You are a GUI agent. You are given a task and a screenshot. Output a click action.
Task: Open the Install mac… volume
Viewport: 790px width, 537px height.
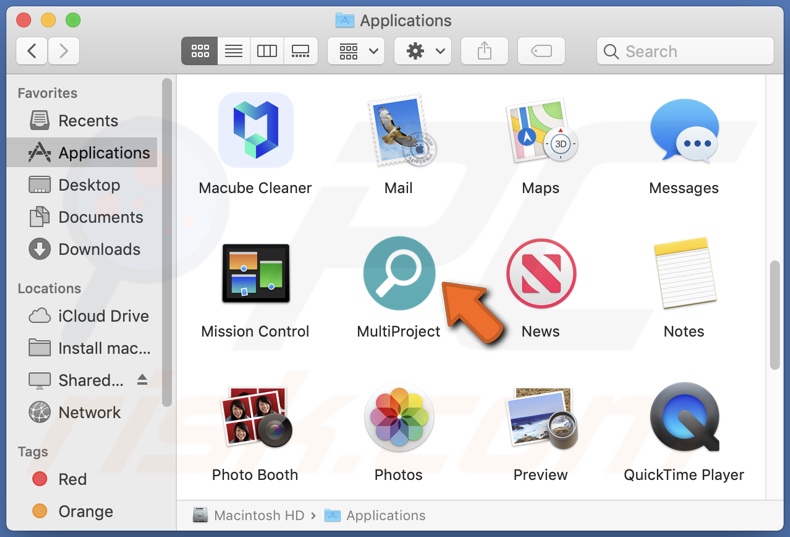(x=82, y=348)
